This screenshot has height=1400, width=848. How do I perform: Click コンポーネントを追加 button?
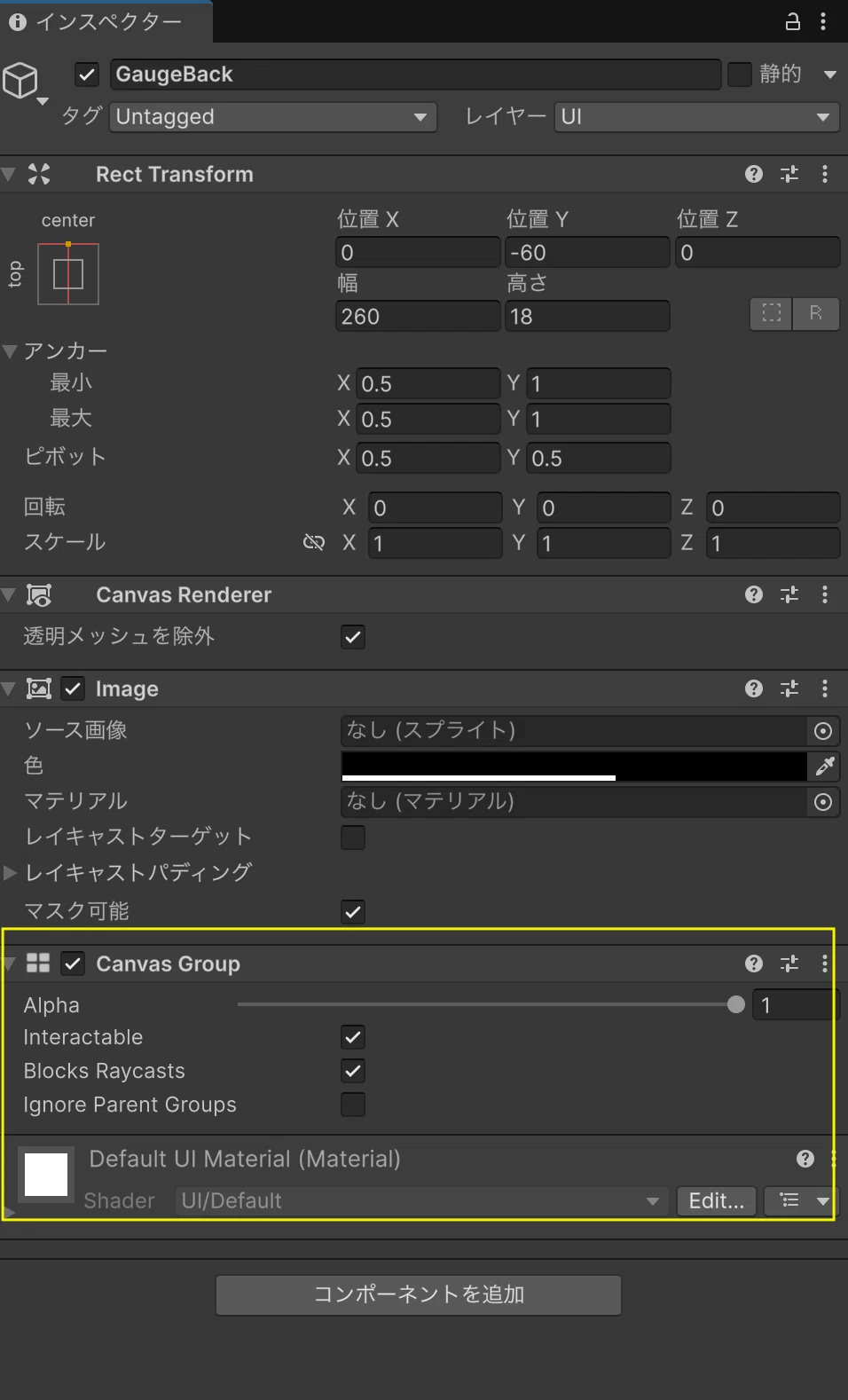point(419,1295)
